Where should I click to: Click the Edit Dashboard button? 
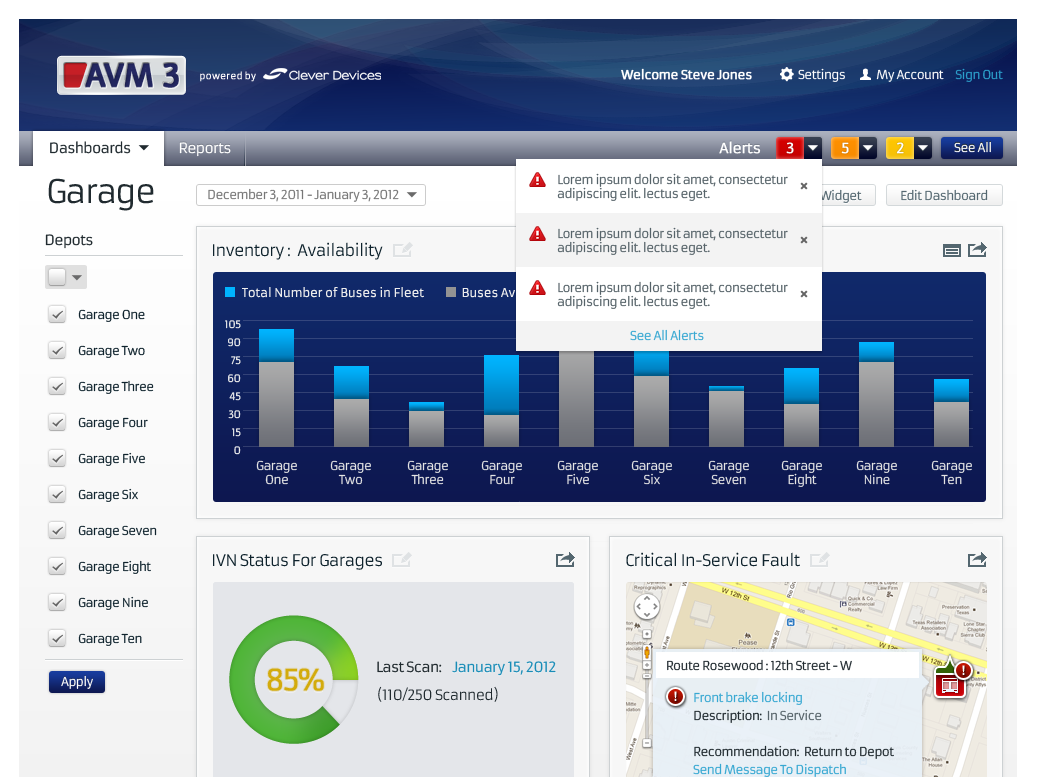click(x=944, y=195)
